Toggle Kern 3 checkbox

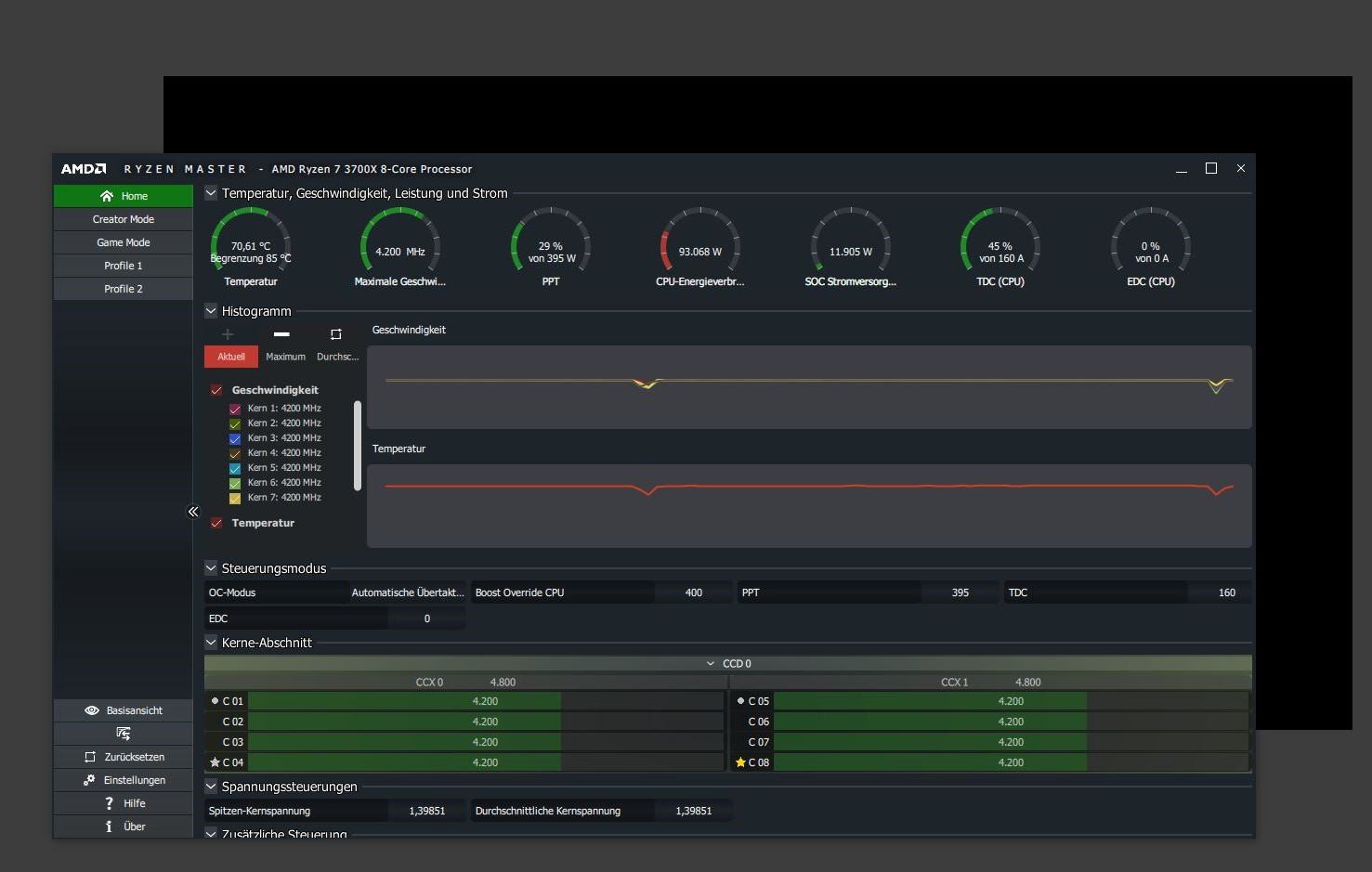[235, 438]
